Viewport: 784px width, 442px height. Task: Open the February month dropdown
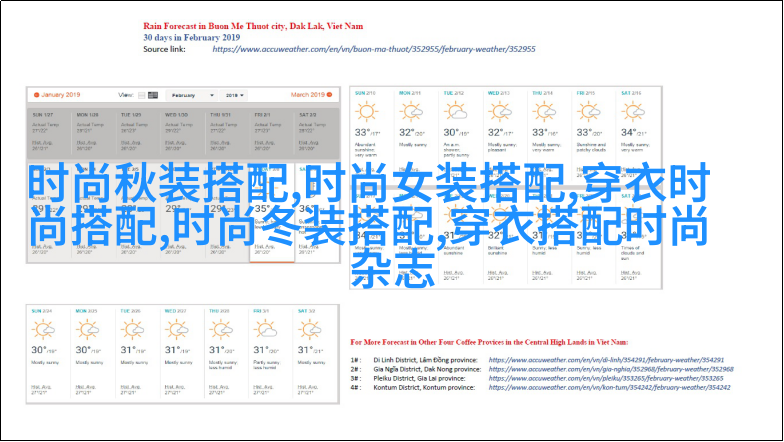tap(191, 95)
